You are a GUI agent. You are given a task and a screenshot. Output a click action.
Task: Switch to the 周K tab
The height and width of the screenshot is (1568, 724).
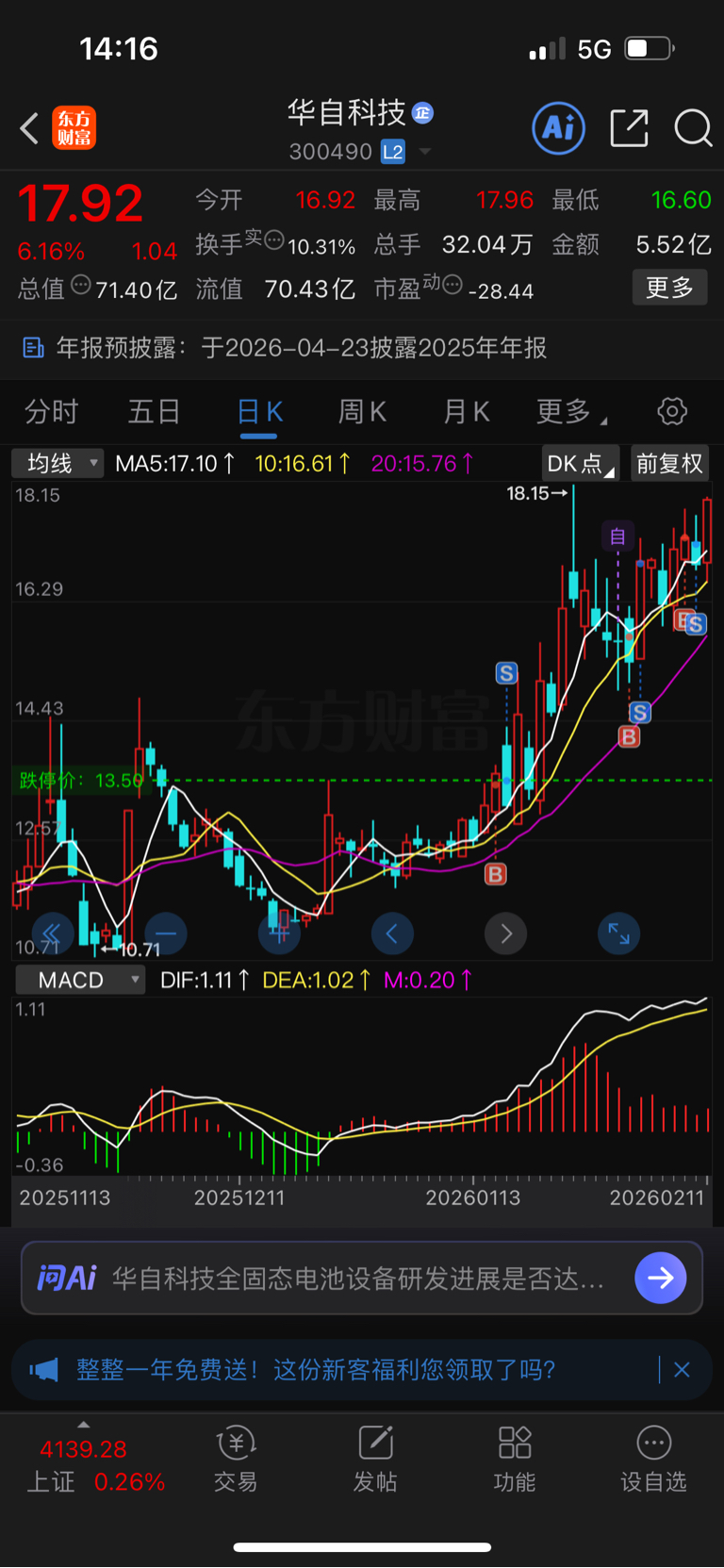[362, 412]
